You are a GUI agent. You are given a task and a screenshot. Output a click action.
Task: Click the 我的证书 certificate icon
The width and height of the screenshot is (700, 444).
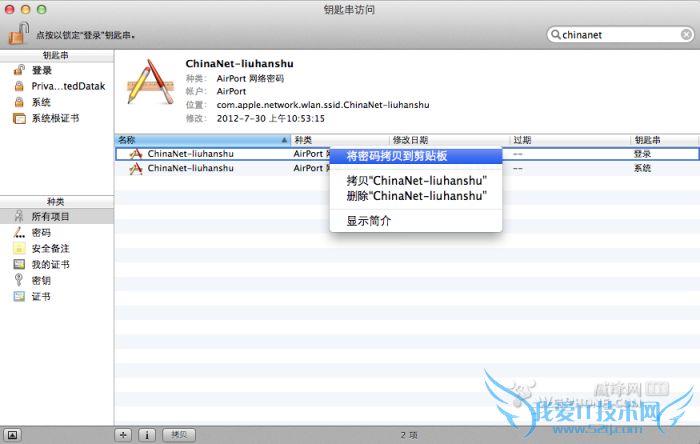(x=19, y=265)
